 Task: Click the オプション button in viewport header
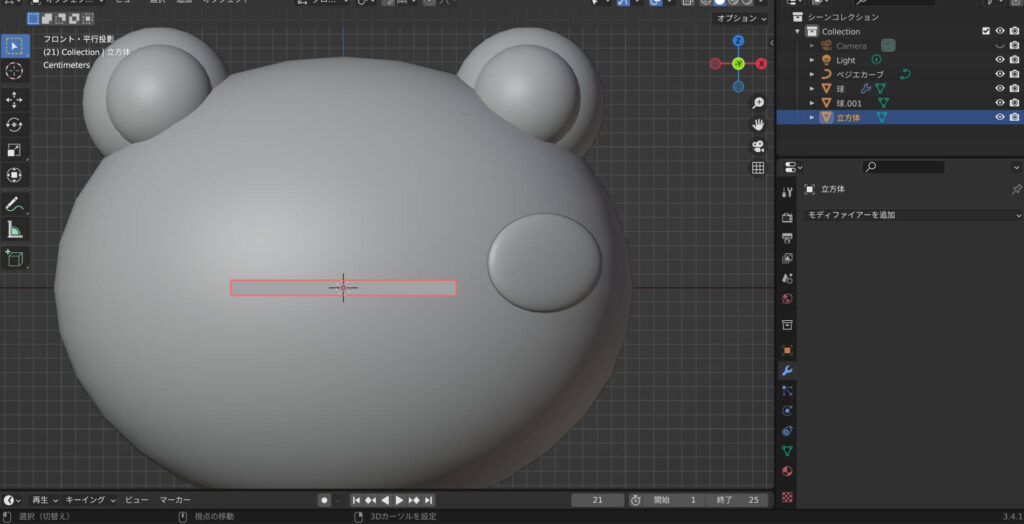[x=739, y=19]
